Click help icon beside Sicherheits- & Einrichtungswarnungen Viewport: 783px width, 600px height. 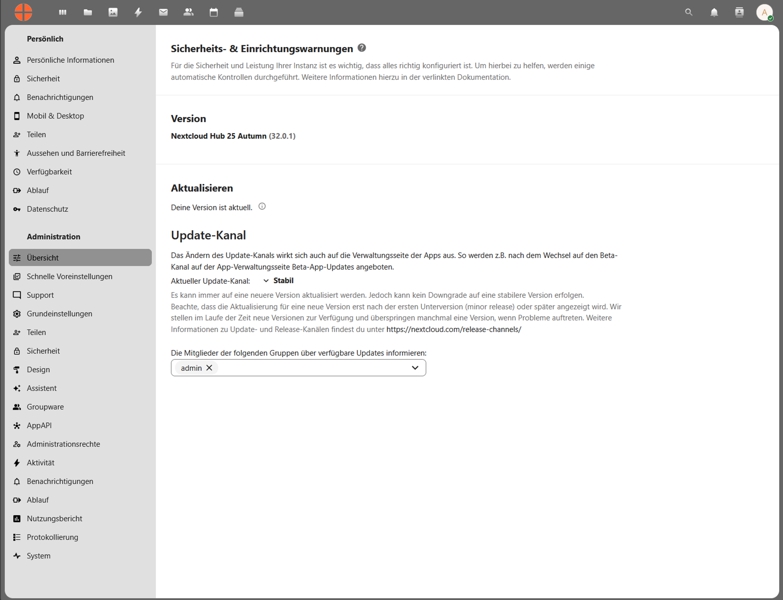tap(362, 48)
